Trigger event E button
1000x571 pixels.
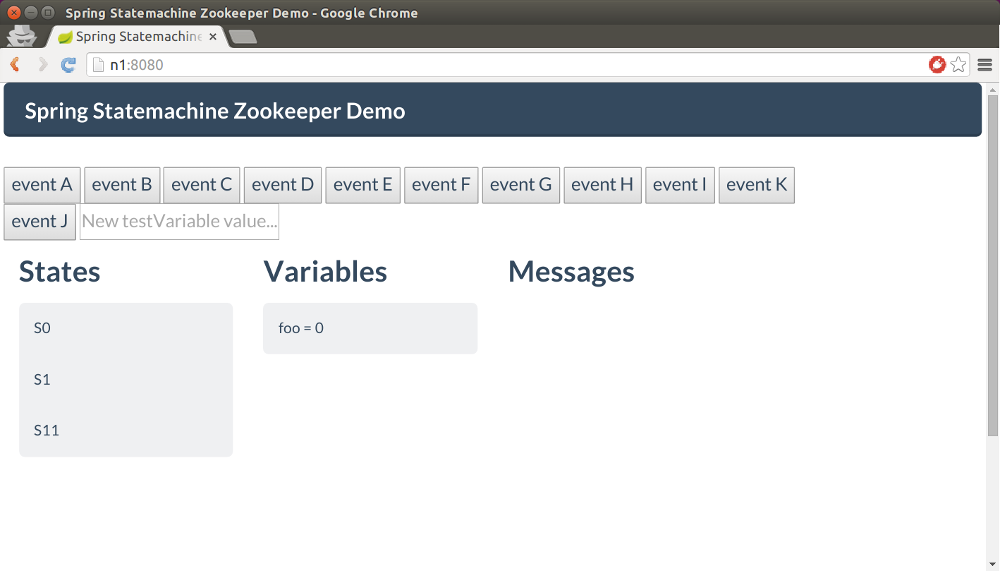[x=363, y=185]
